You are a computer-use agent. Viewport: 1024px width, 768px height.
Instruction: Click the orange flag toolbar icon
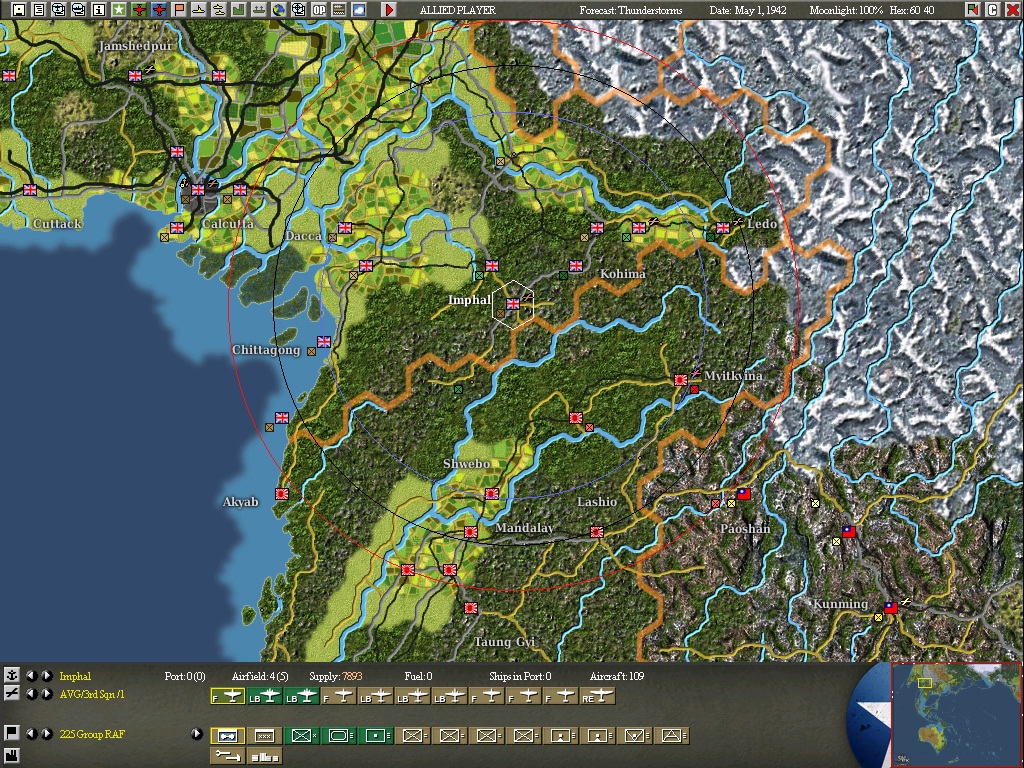point(178,10)
